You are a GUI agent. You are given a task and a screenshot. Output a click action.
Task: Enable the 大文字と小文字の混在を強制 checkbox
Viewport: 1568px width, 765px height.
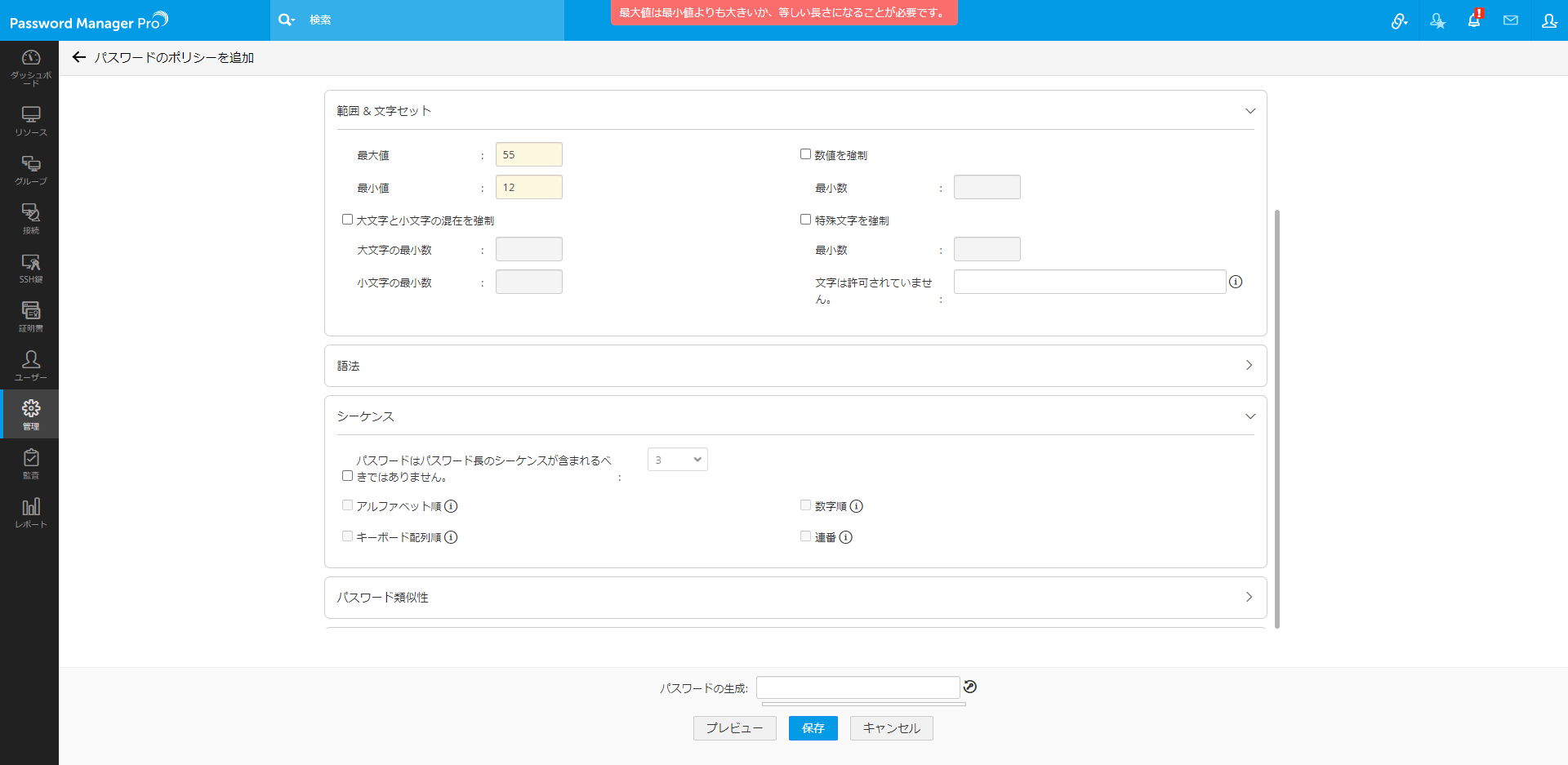[x=347, y=220]
